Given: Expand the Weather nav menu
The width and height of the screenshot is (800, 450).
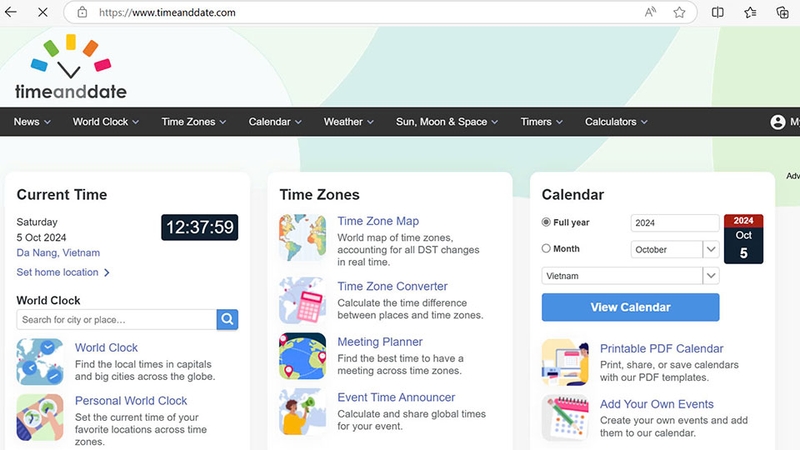Looking at the screenshot, I should tap(348, 122).
